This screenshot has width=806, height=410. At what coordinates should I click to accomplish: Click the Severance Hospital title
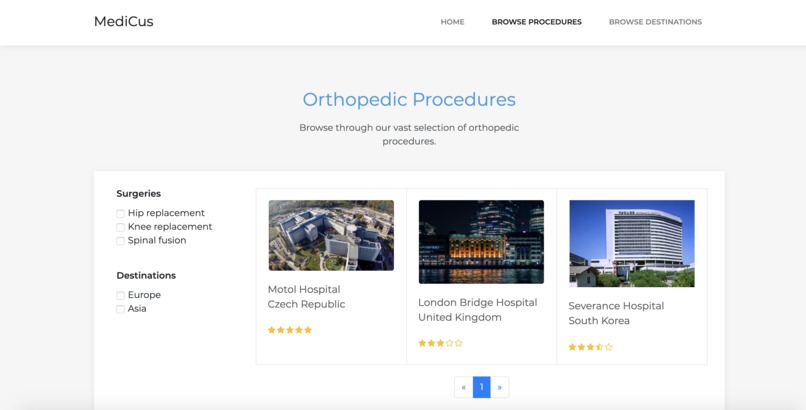tap(616, 306)
